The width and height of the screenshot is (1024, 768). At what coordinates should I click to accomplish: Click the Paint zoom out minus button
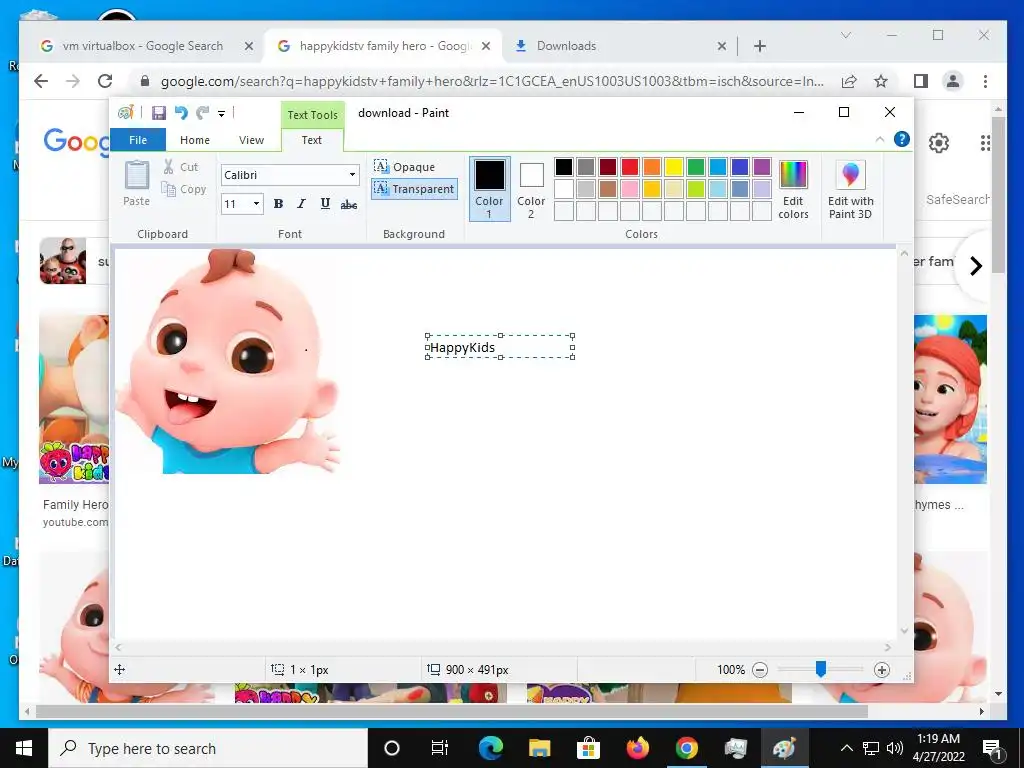(x=760, y=669)
